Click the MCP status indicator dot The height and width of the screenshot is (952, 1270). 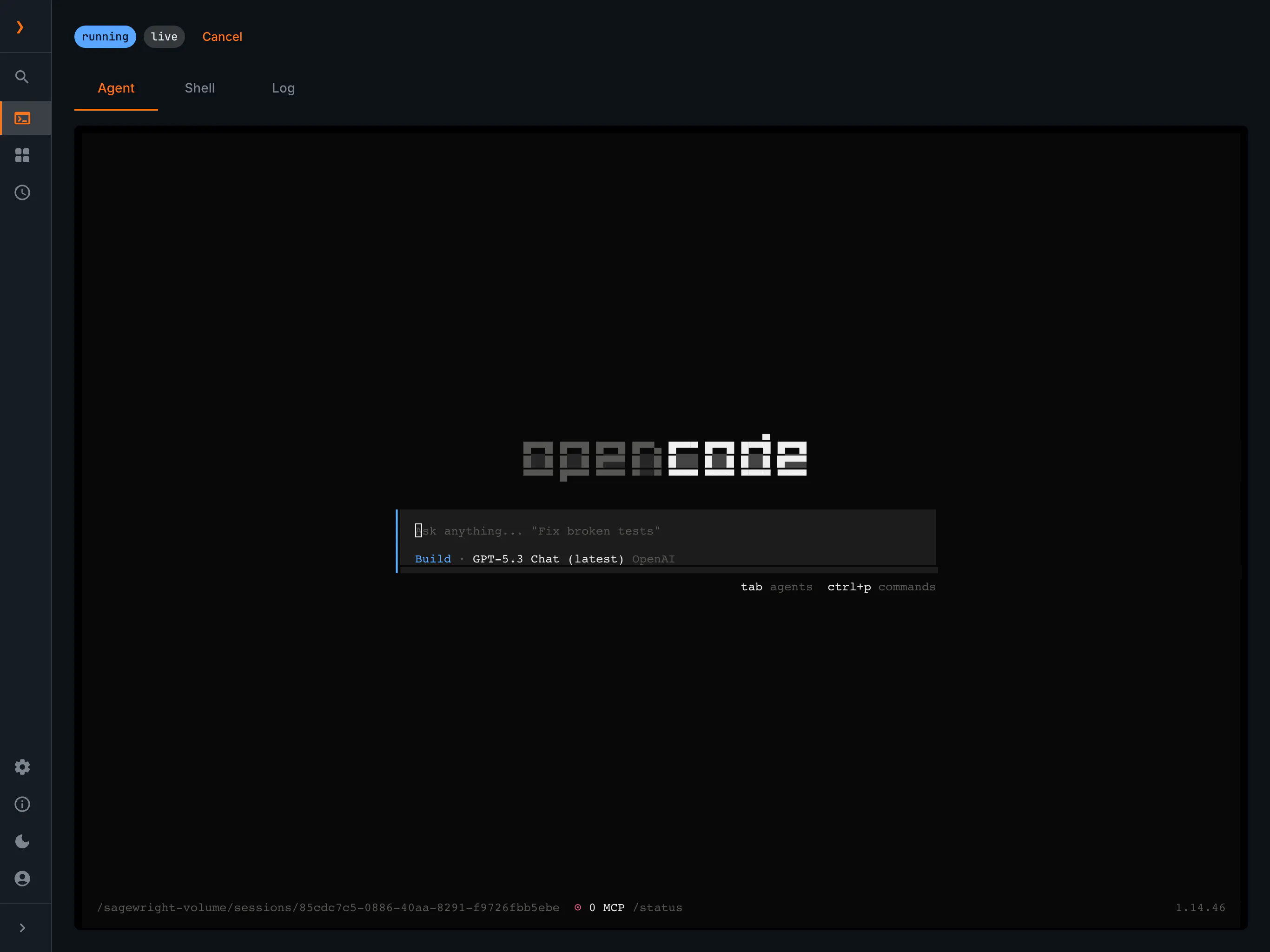pyautogui.click(x=577, y=907)
